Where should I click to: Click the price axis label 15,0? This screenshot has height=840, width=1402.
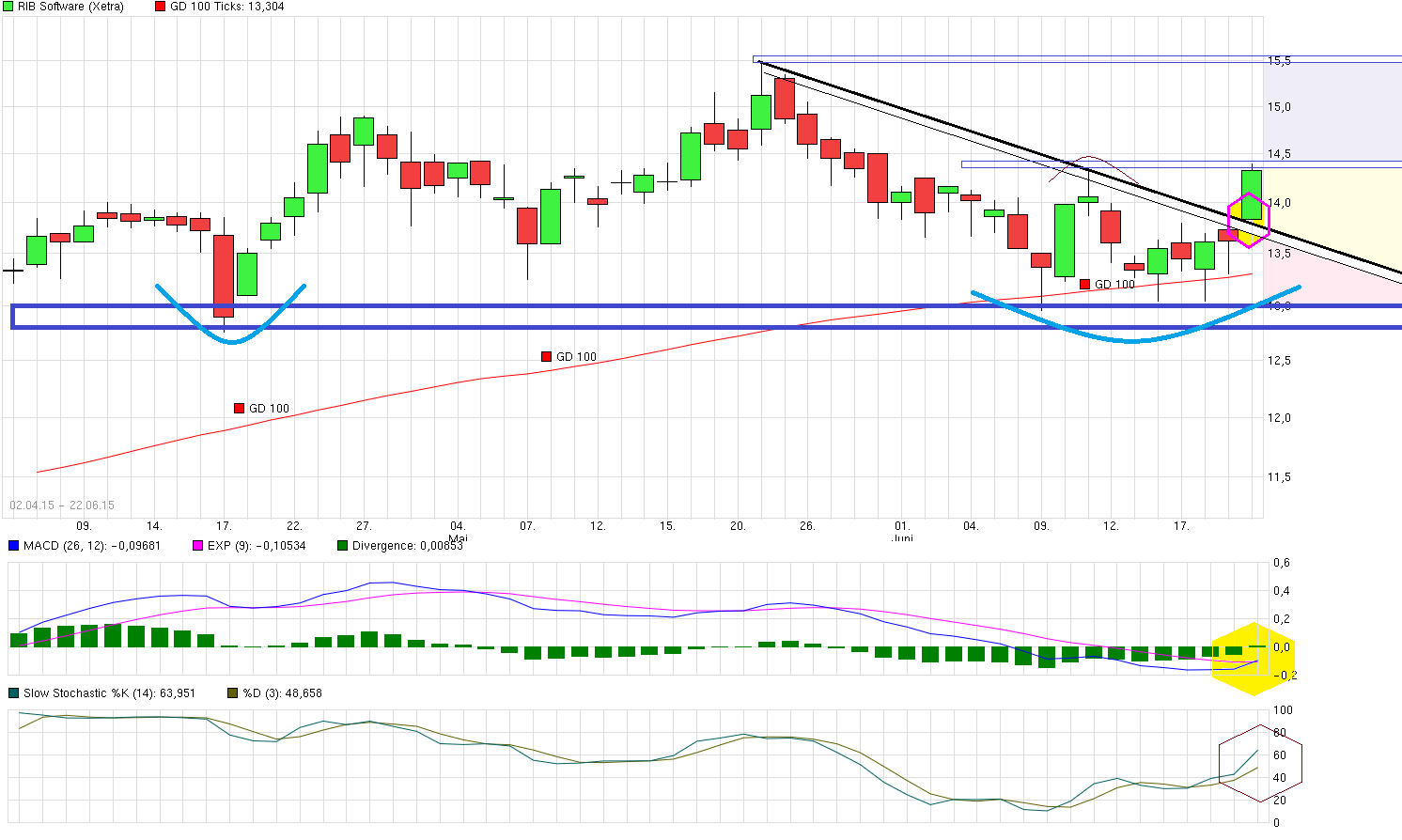1279,107
